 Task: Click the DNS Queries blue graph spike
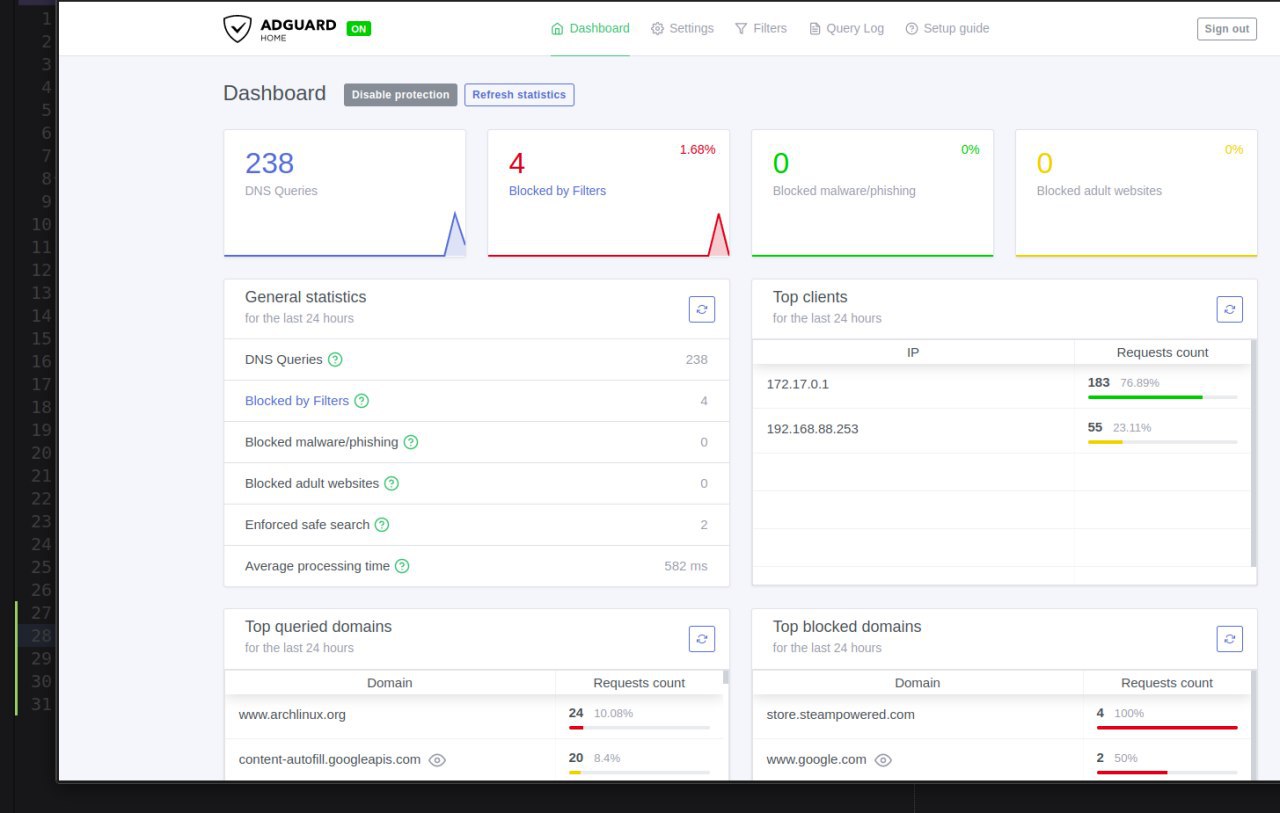pos(455,234)
